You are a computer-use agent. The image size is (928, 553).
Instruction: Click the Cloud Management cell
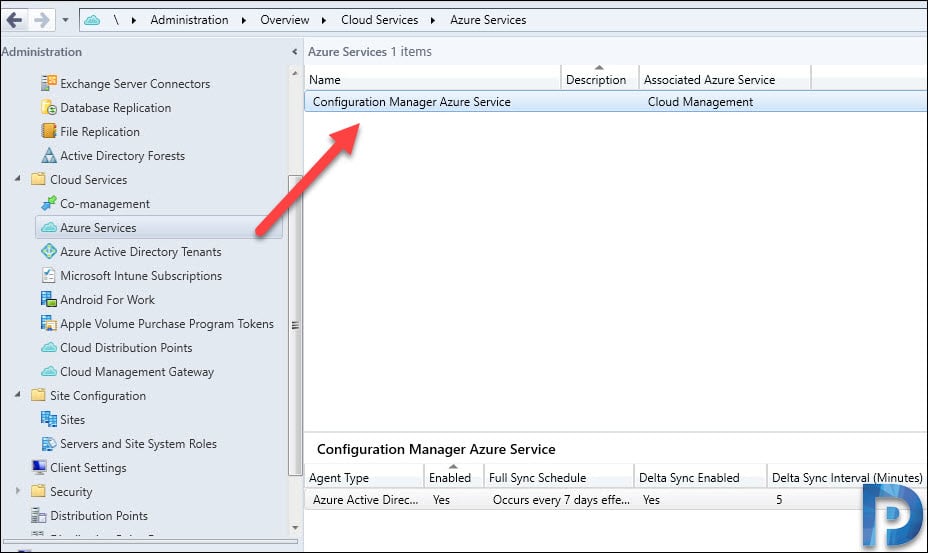coord(700,102)
